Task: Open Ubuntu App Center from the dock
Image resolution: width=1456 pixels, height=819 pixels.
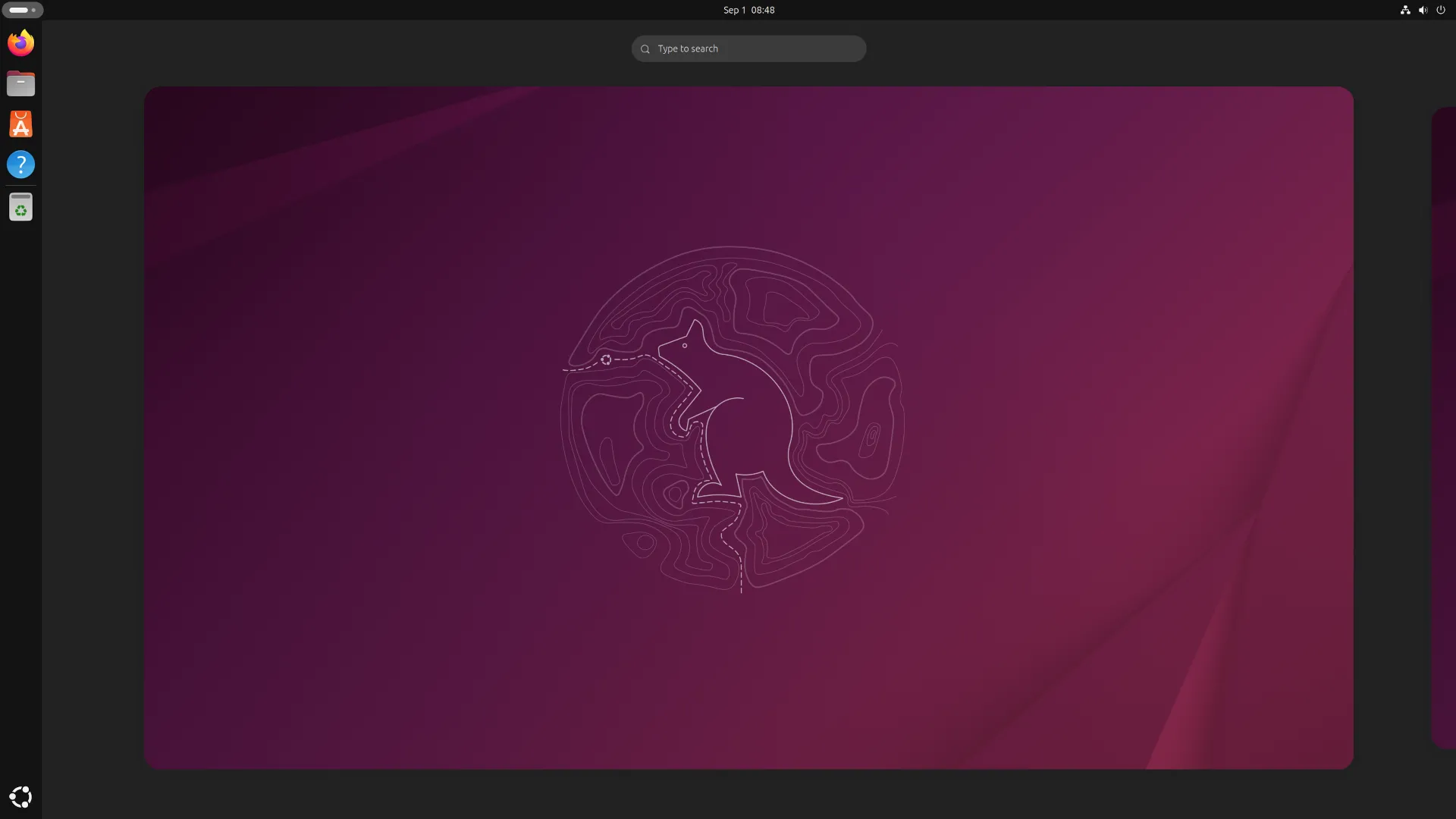Action: [x=20, y=124]
